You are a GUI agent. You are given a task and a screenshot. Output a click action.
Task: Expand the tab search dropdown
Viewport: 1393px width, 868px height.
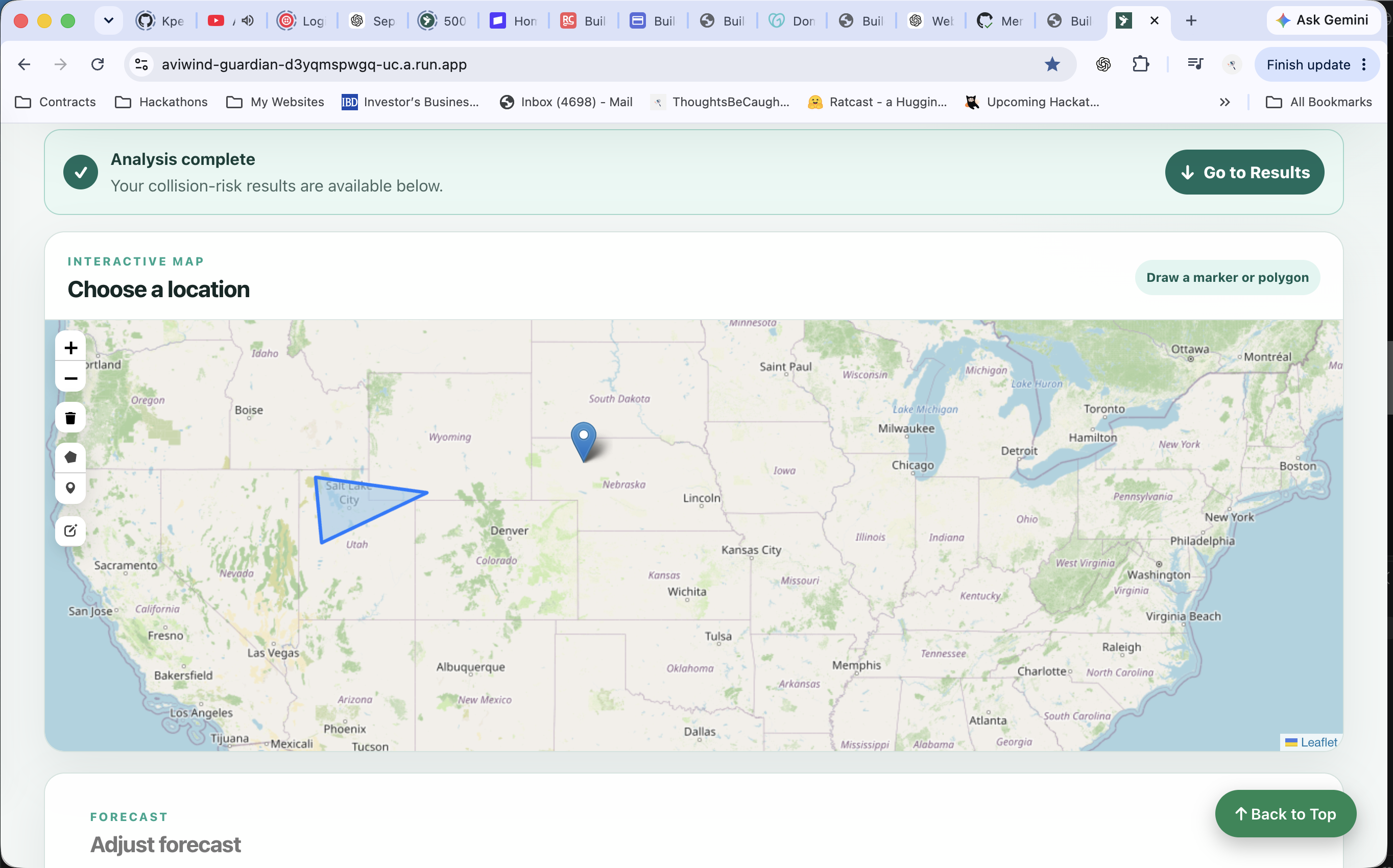point(108,20)
